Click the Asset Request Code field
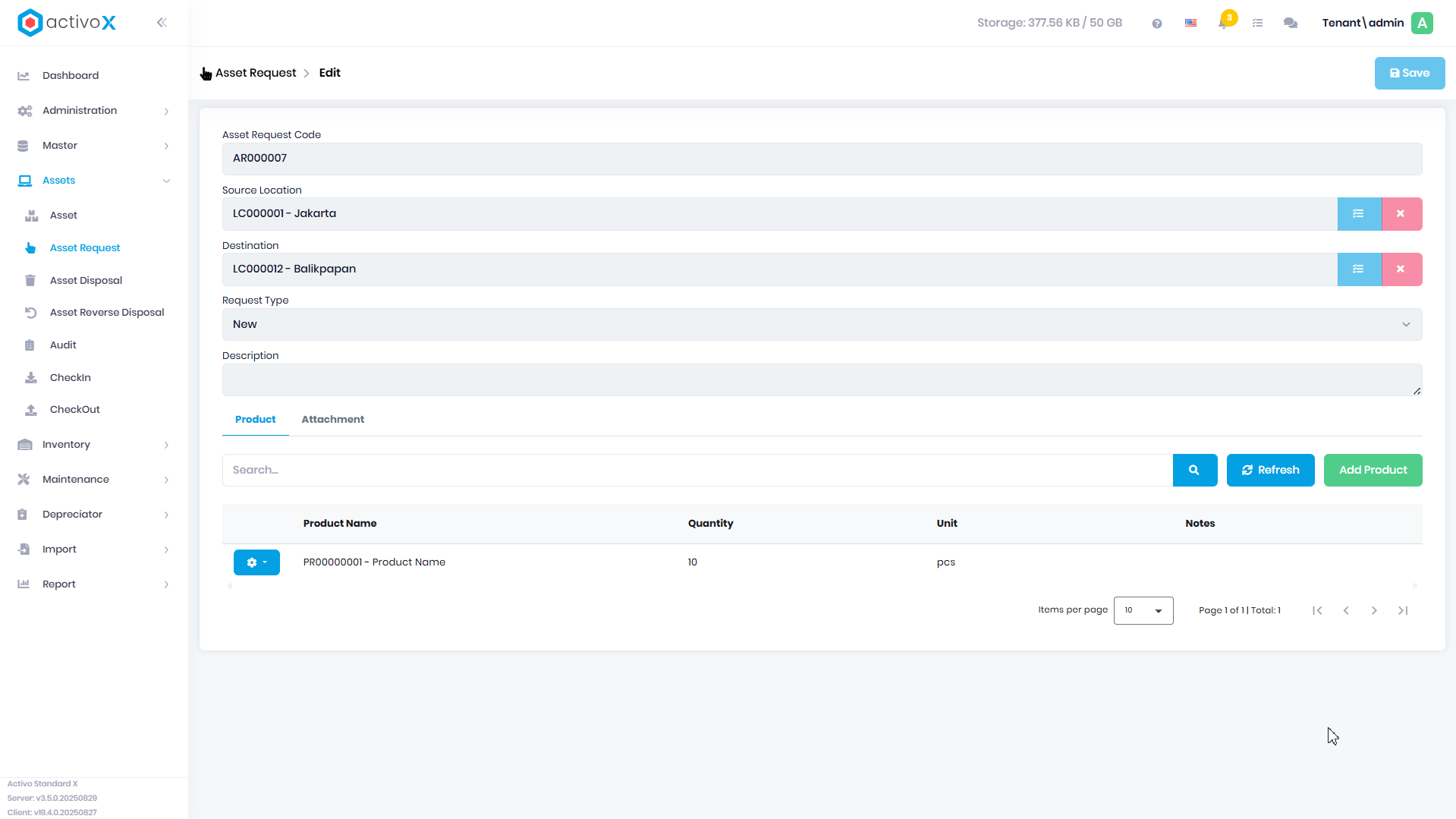This screenshot has width=1456, height=819. pyautogui.click(x=822, y=159)
